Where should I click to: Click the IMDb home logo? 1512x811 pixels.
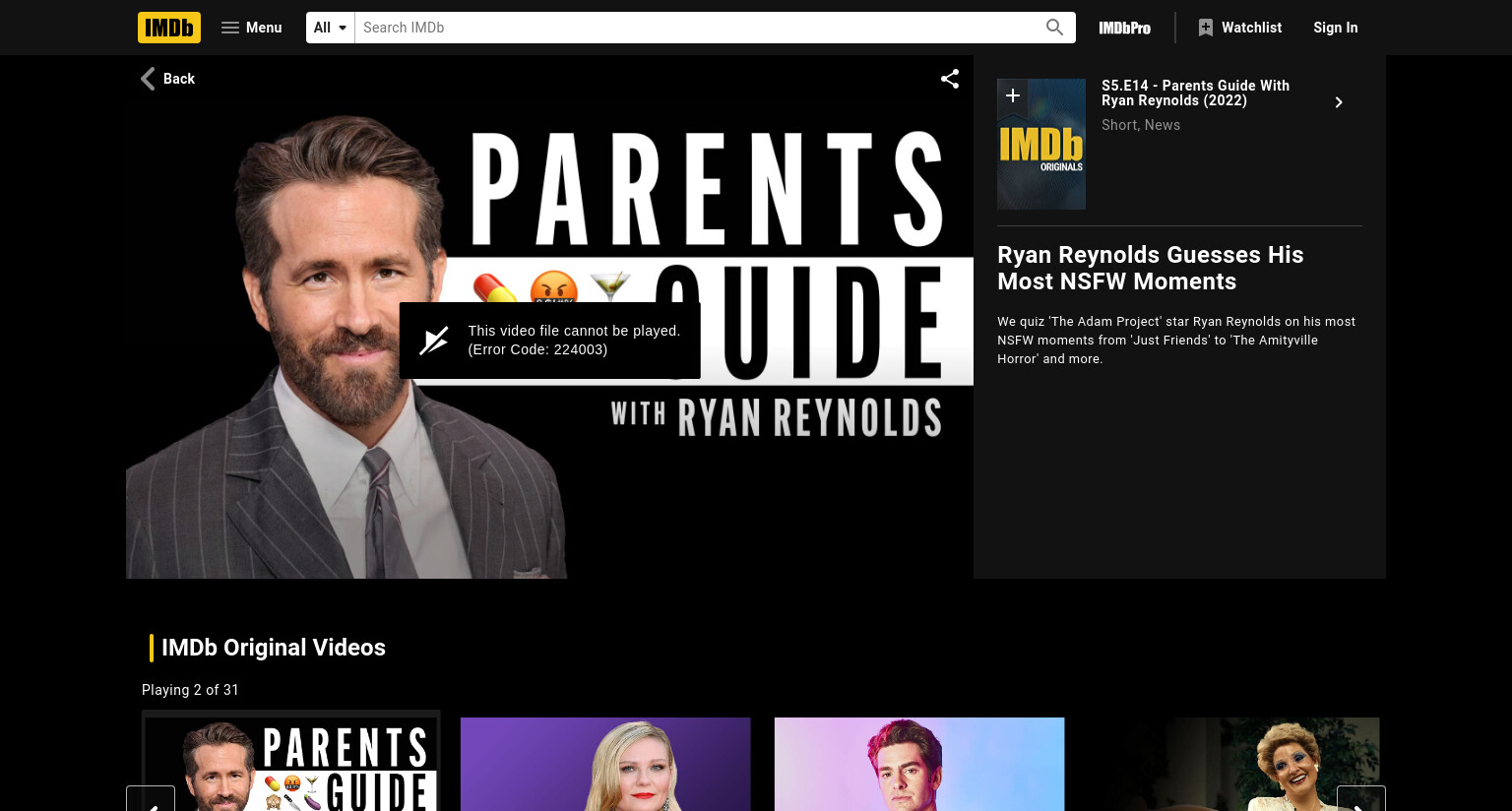click(x=169, y=28)
